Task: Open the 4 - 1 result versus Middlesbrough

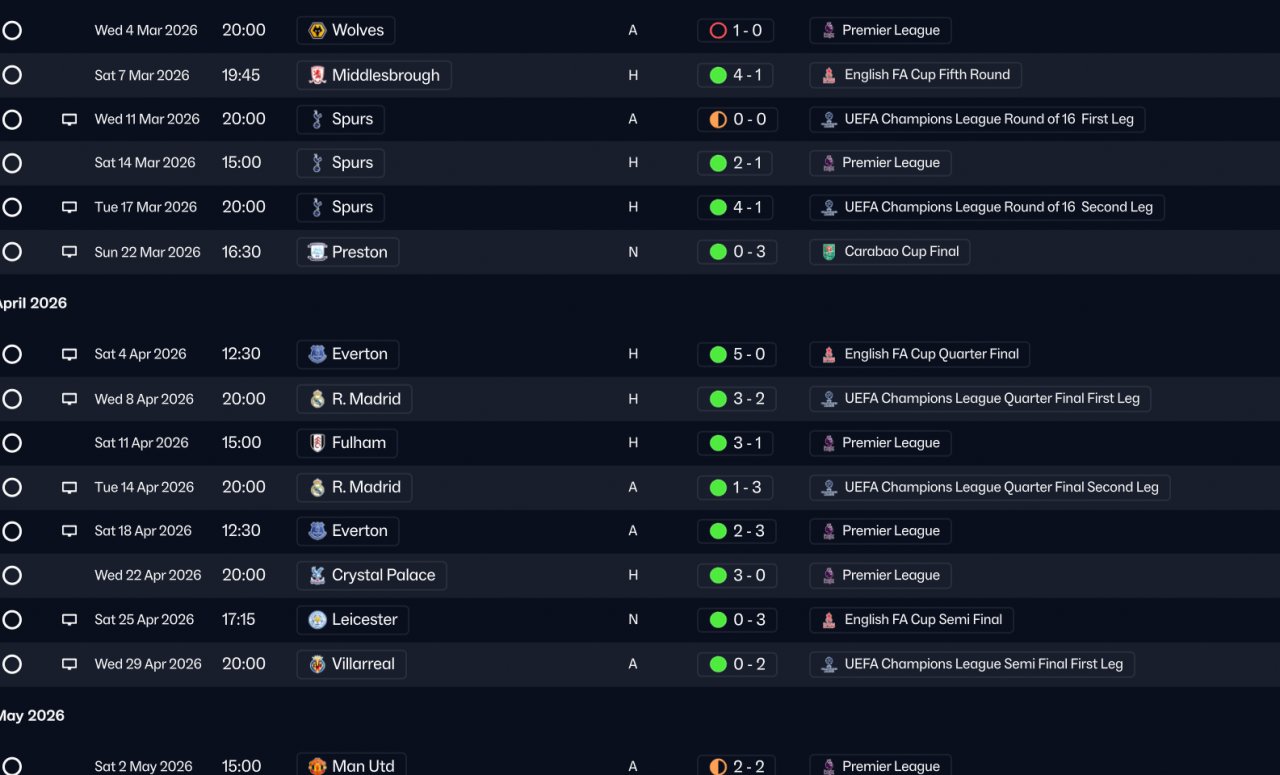Action: 737,75
